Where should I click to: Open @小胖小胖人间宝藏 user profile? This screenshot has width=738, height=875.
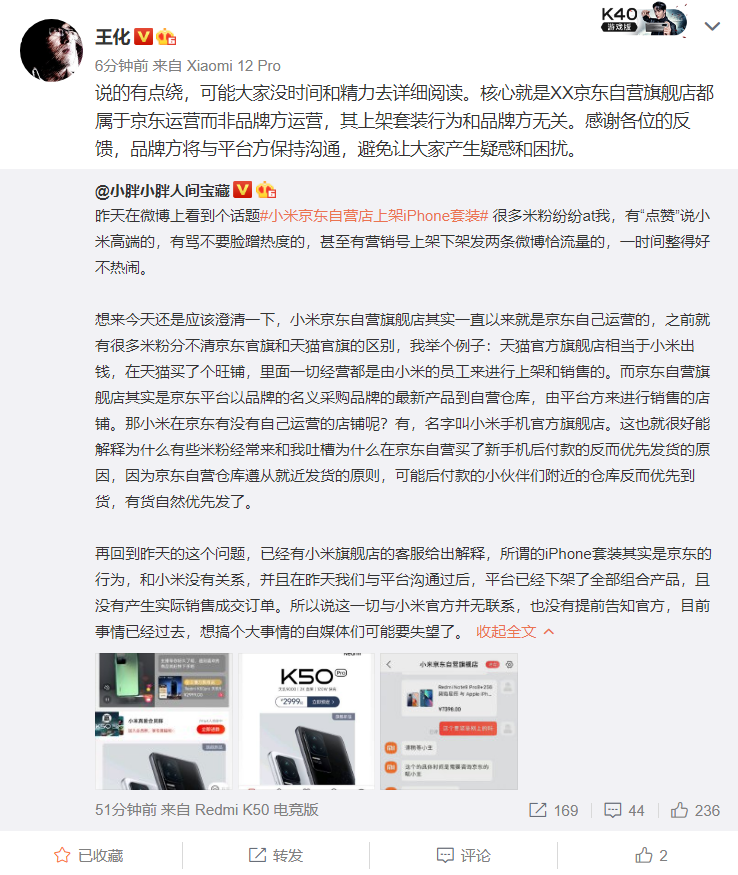coord(162,191)
